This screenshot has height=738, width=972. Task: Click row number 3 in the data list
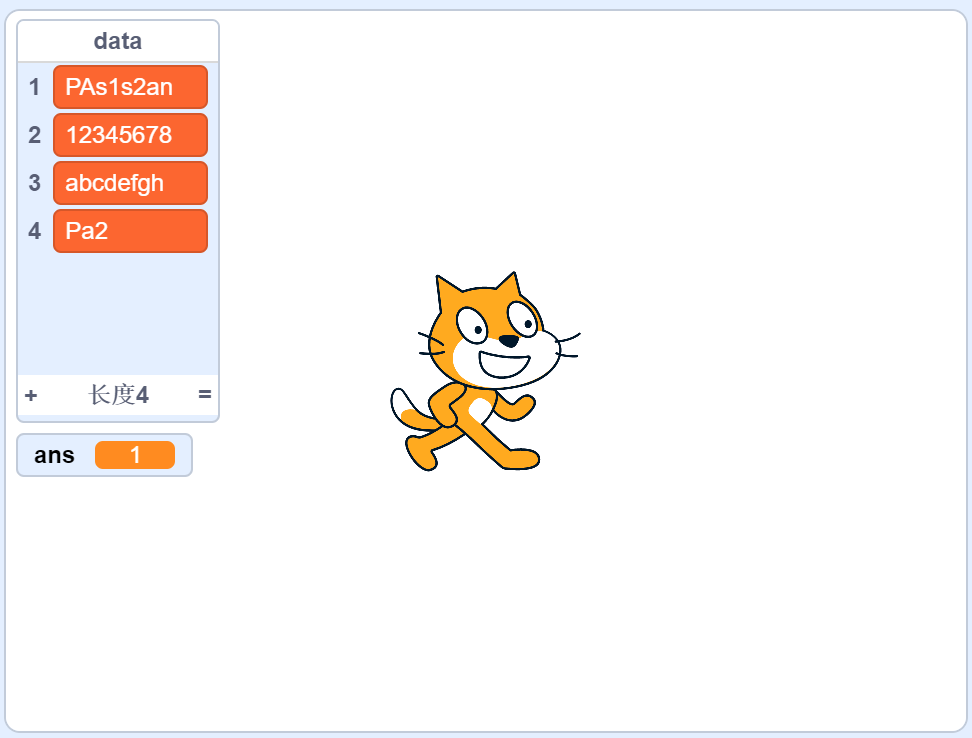point(35,183)
